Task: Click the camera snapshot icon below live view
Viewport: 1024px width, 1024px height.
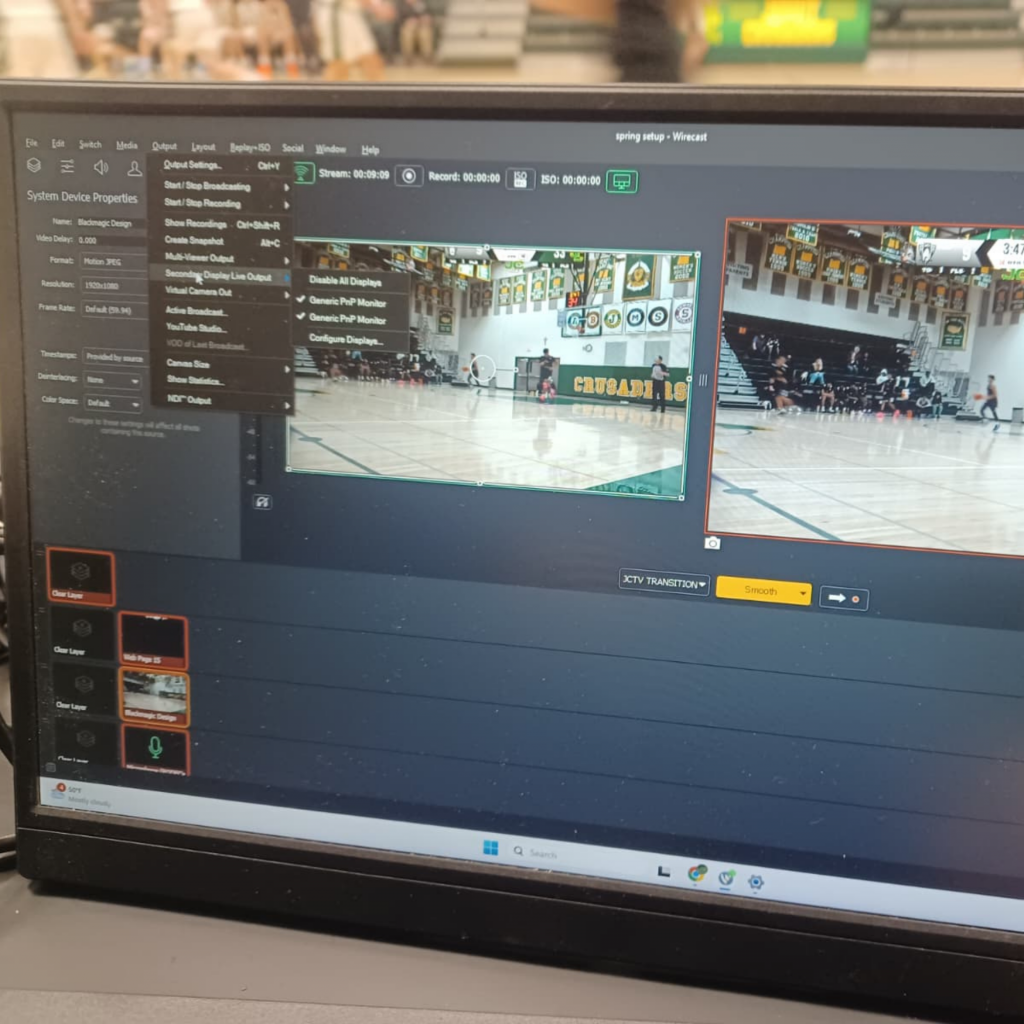Action: pyautogui.click(x=712, y=543)
